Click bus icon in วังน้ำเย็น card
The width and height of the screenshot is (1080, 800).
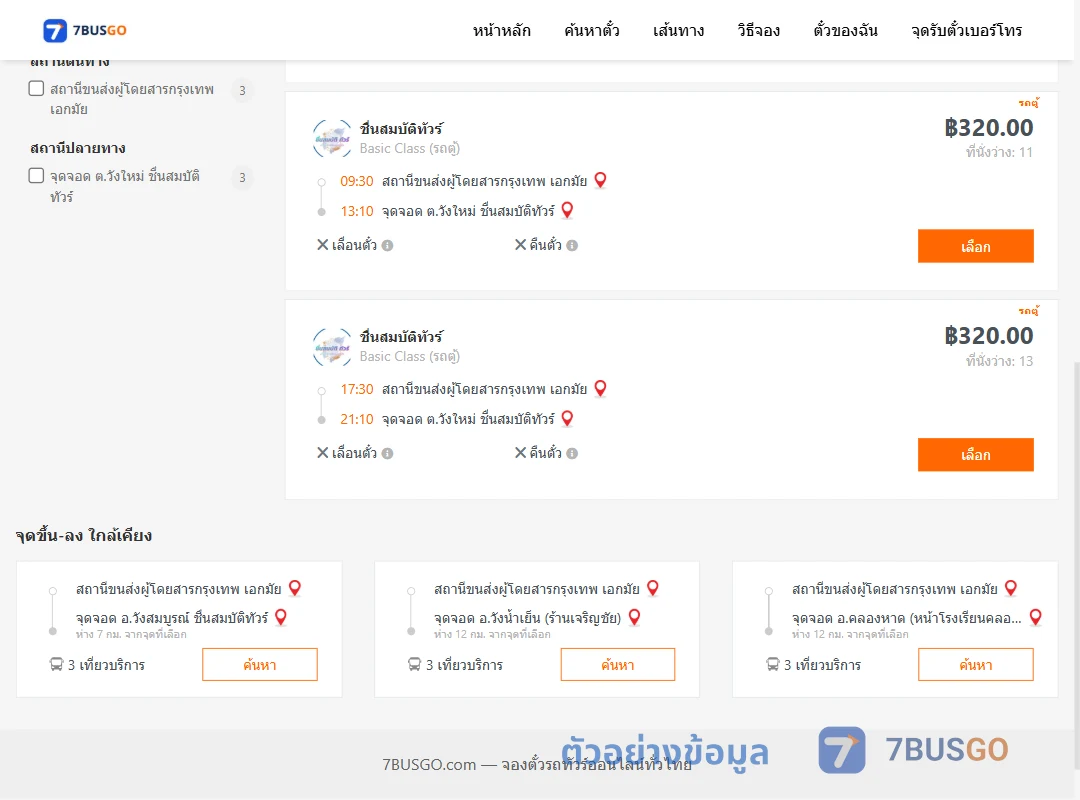click(414, 664)
